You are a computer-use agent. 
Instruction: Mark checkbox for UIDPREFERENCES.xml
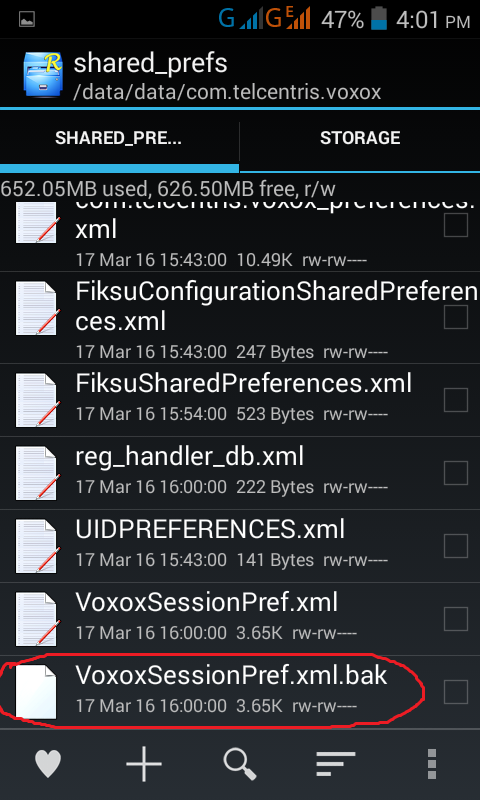tap(456, 545)
